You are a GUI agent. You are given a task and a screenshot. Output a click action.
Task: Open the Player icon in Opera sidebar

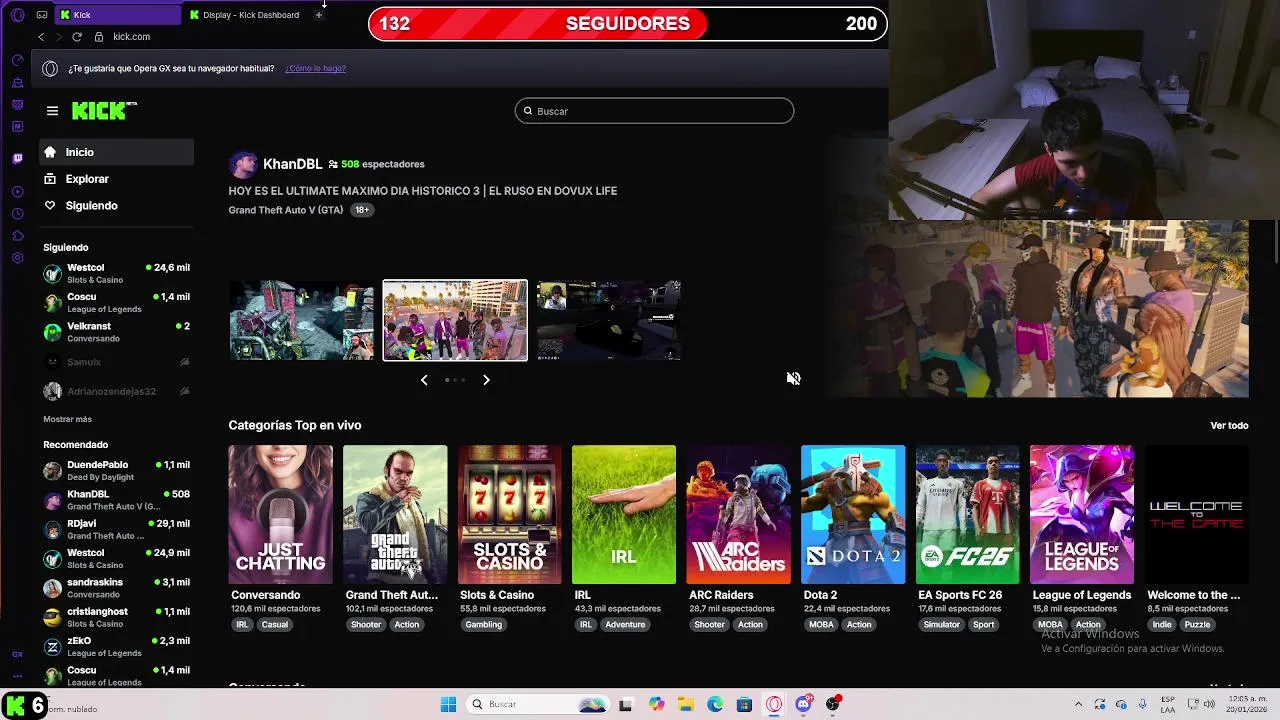click(17, 191)
